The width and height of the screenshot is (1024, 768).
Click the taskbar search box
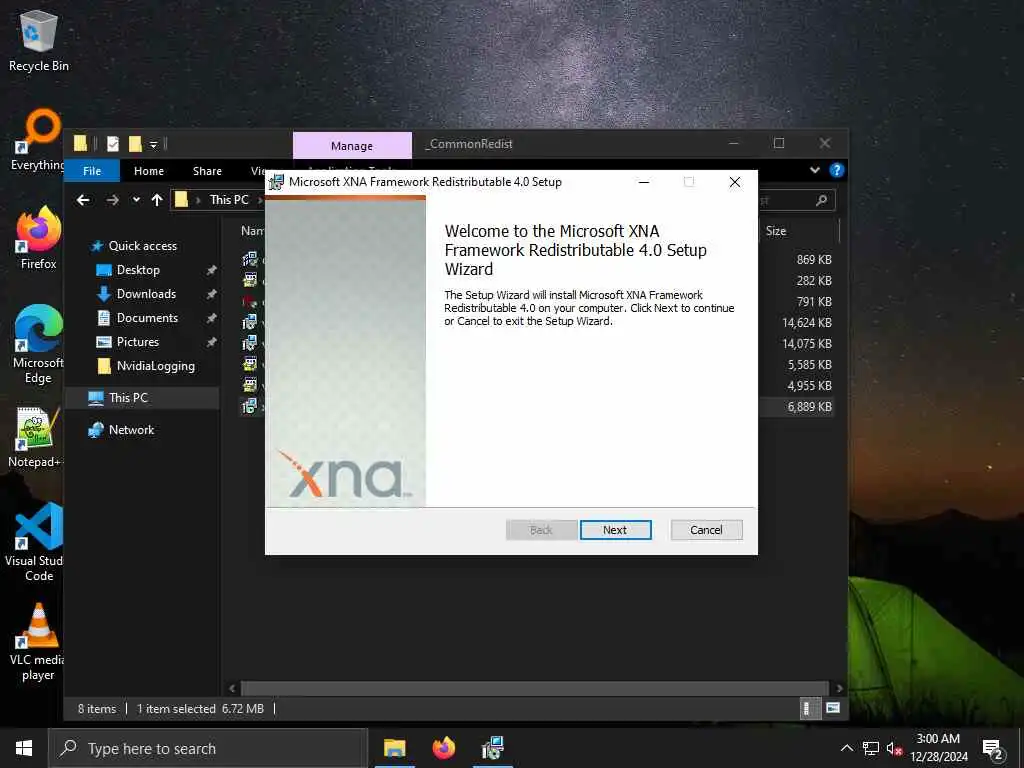click(208, 748)
